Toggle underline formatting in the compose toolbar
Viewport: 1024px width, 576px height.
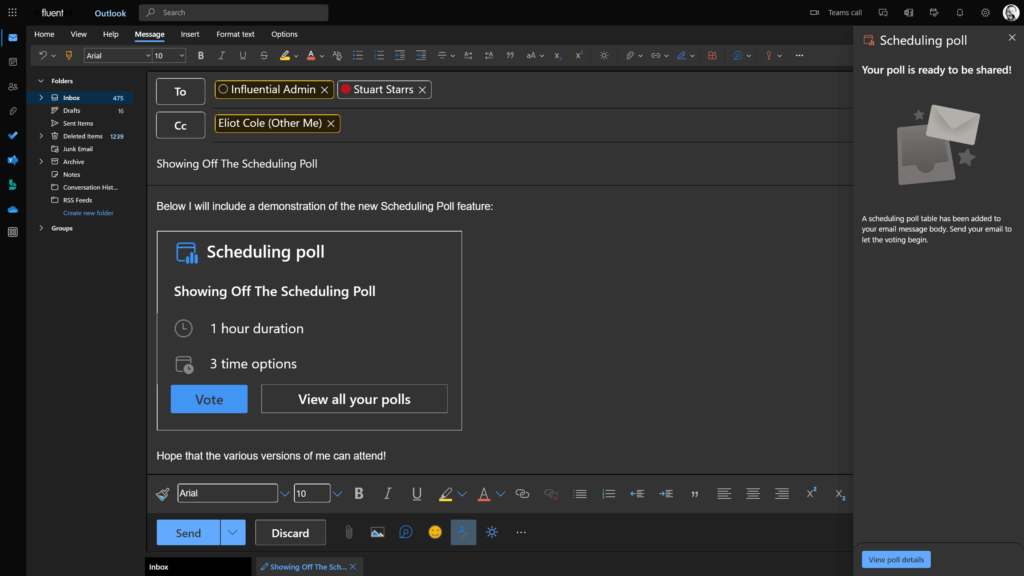pos(415,493)
